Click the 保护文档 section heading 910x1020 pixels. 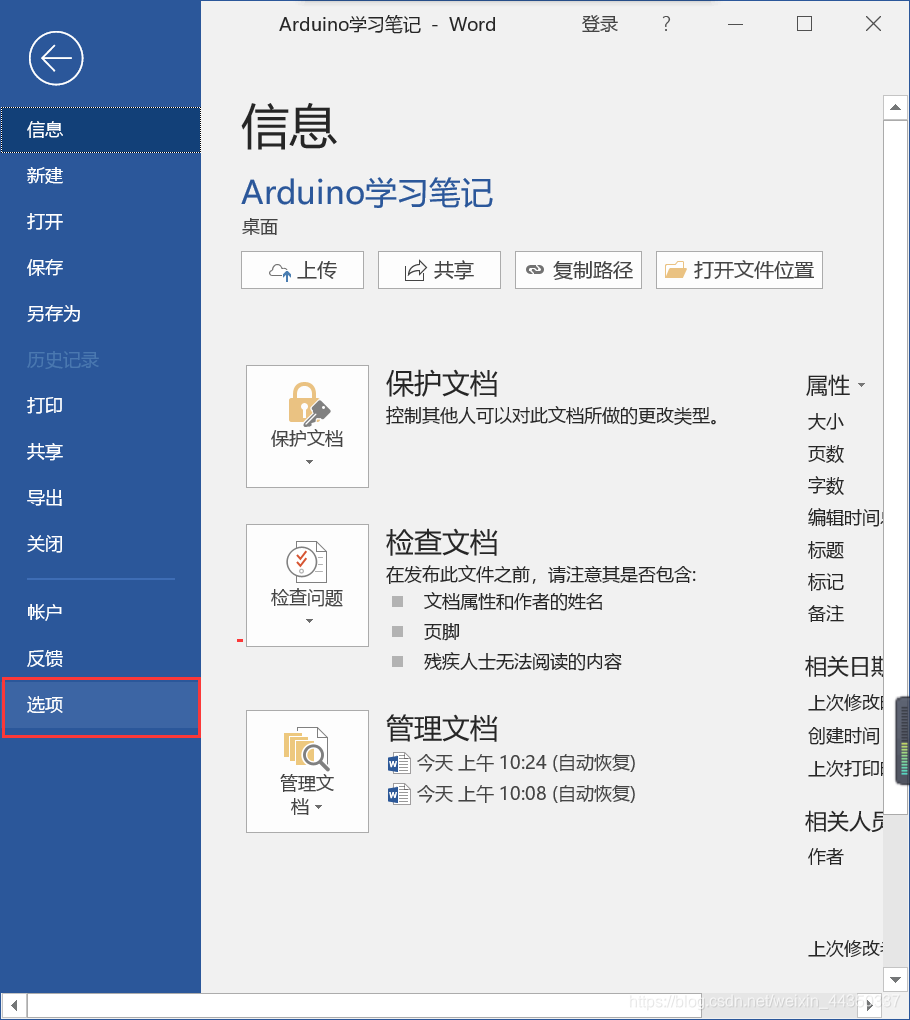pos(442,384)
